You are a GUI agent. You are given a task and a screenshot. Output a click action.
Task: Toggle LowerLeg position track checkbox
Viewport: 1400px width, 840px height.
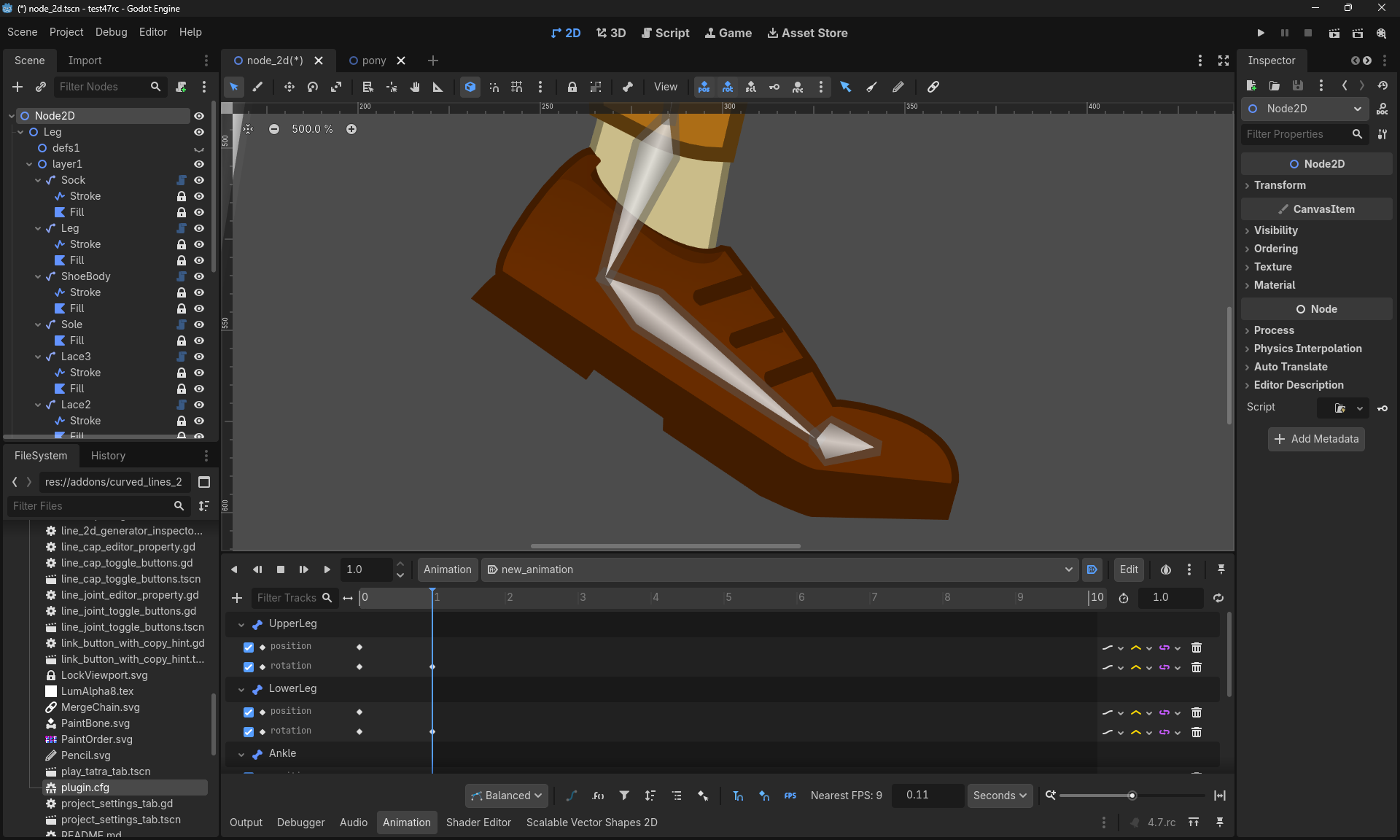pos(249,712)
